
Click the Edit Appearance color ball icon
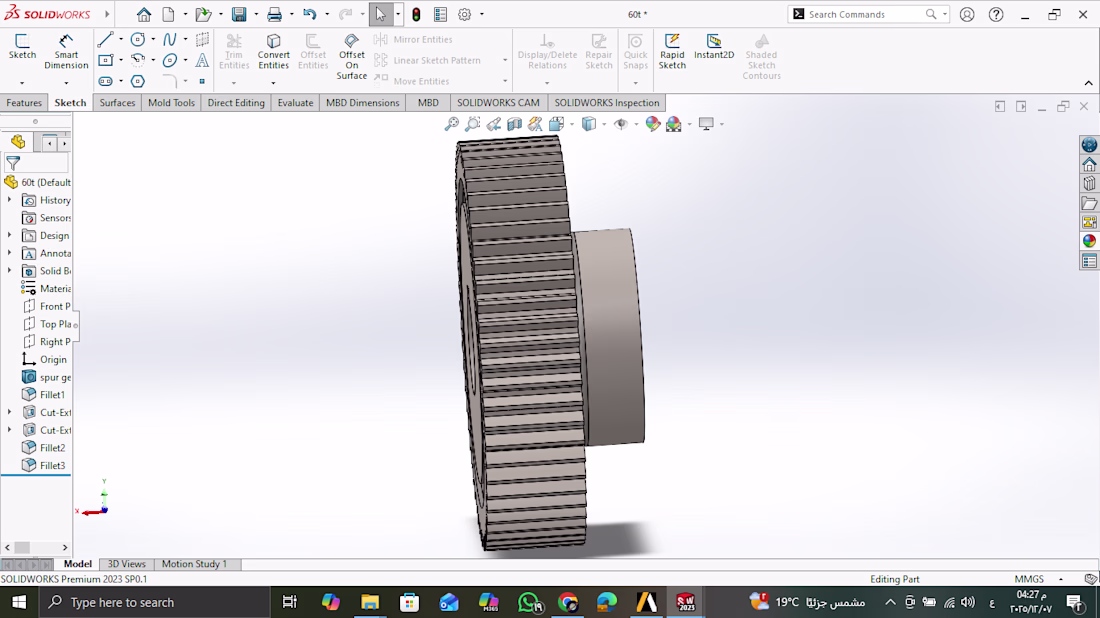pos(652,124)
